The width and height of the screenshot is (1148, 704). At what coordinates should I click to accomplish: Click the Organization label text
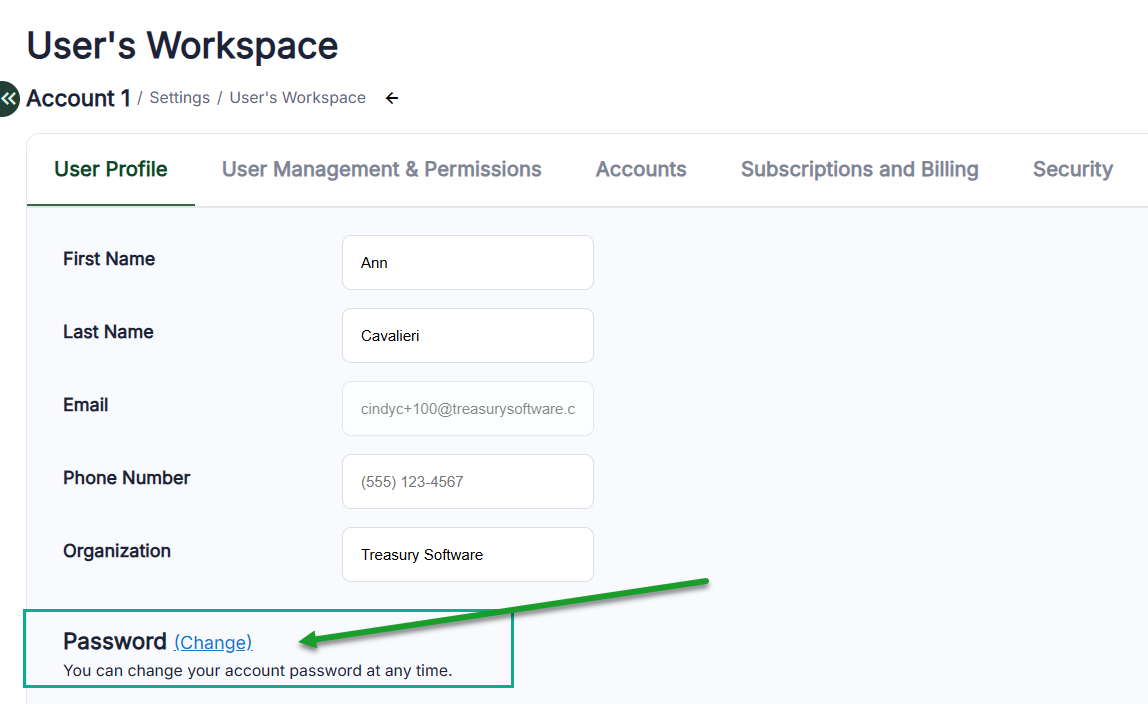point(117,551)
